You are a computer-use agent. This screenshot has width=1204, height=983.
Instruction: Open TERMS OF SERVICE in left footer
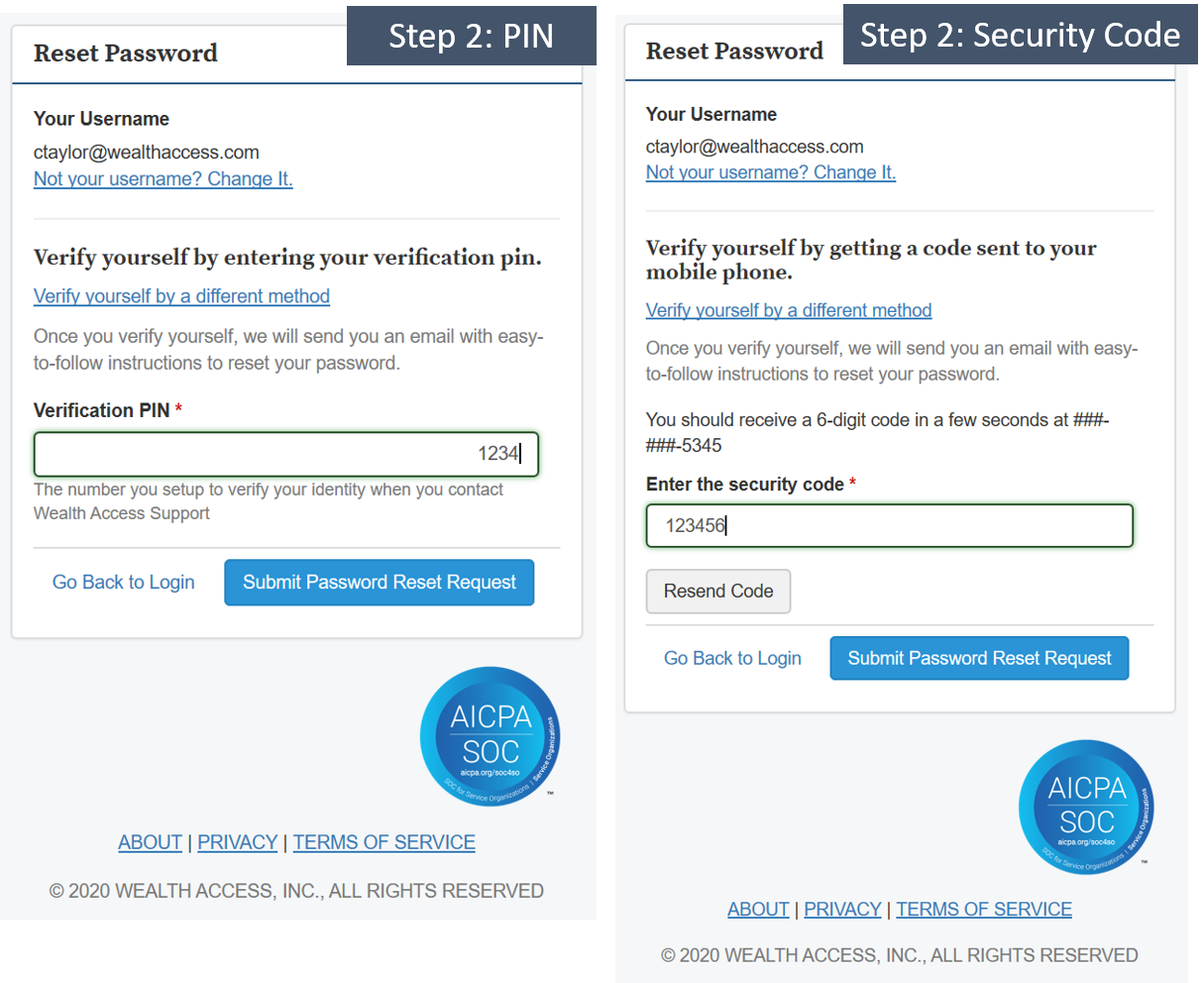pos(384,842)
